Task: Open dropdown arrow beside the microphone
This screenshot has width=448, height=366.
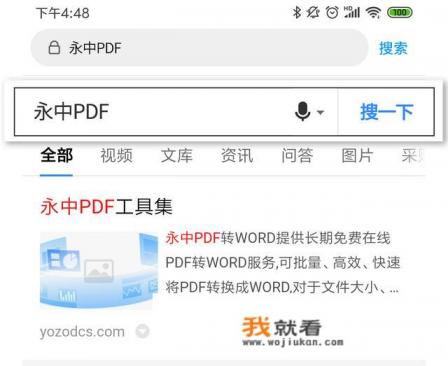Action: point(320,112)
